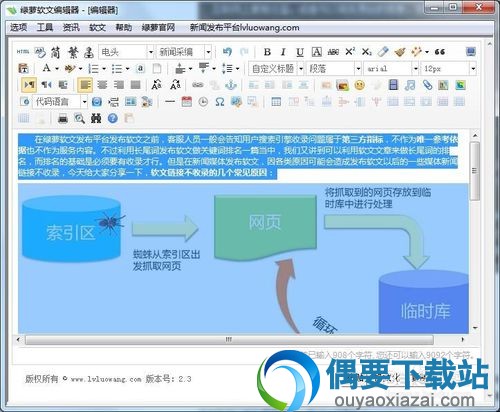The height and width of the screenshot is (412, 500).
Task: Apply superscript formatting
Action: coord(350,52)
